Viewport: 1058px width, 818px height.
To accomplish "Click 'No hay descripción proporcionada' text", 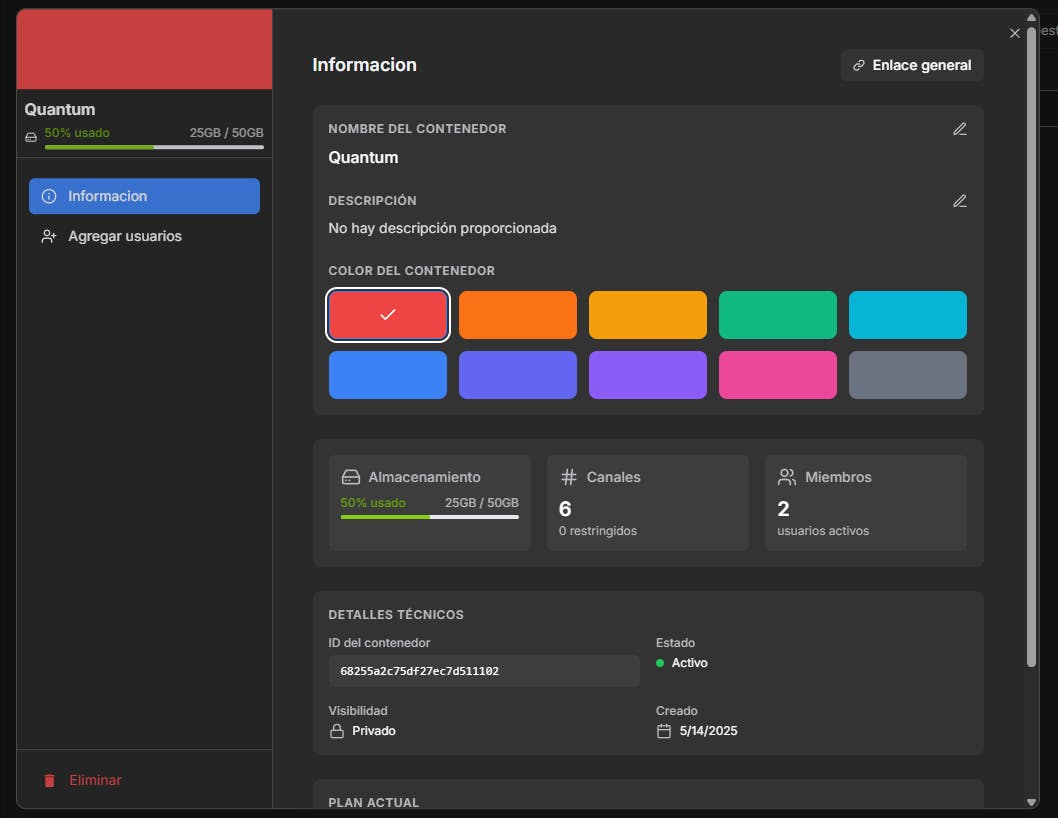I will tap(443, 228).
